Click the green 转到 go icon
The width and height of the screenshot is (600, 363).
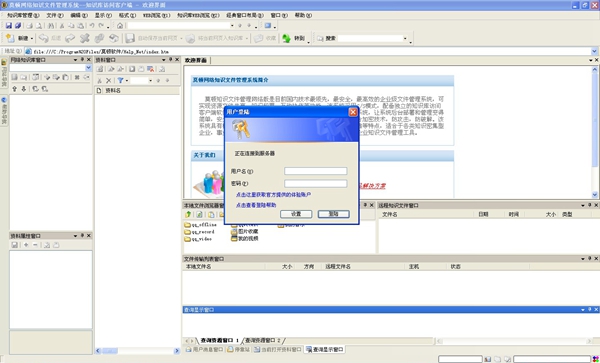(286, 38)
